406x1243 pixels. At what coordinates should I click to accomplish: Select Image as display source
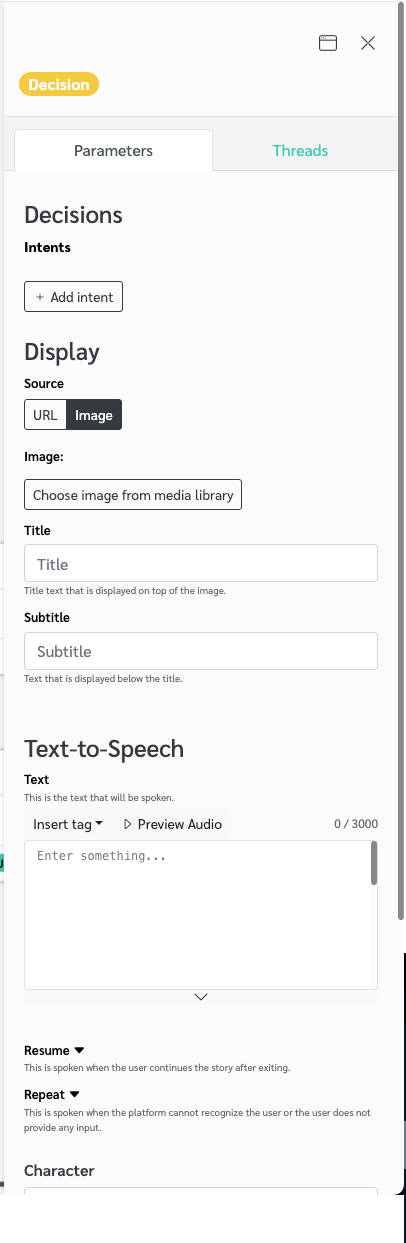point(94,415)
